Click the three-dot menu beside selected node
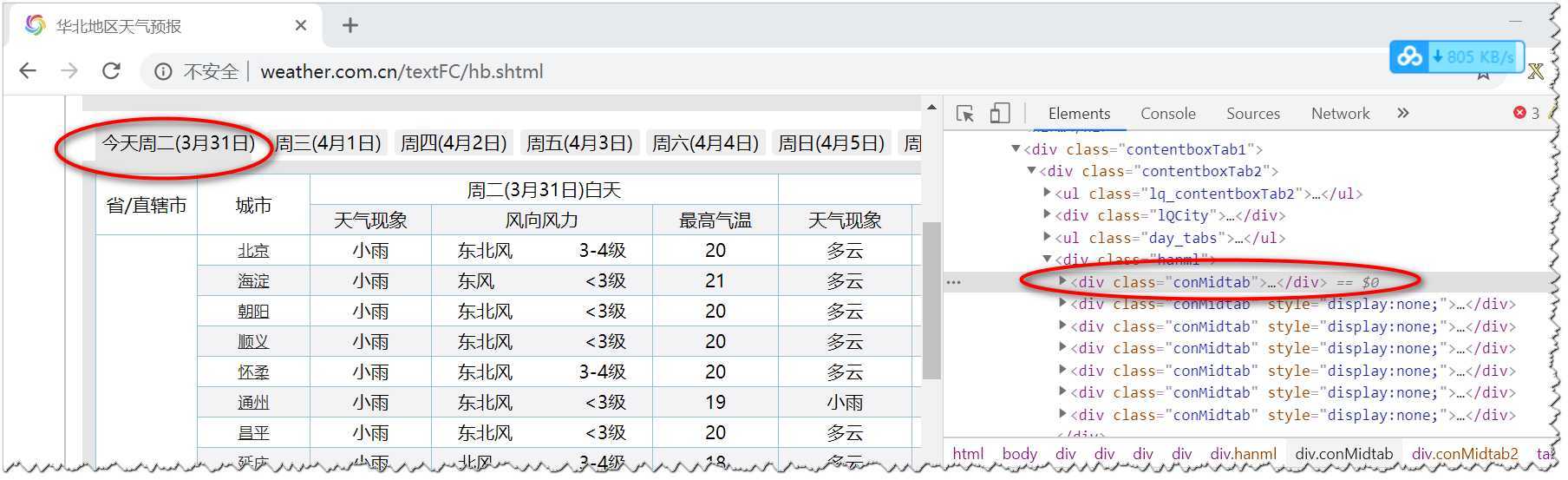This screenshot has width=1568, height=480. [x=953, y=282]
